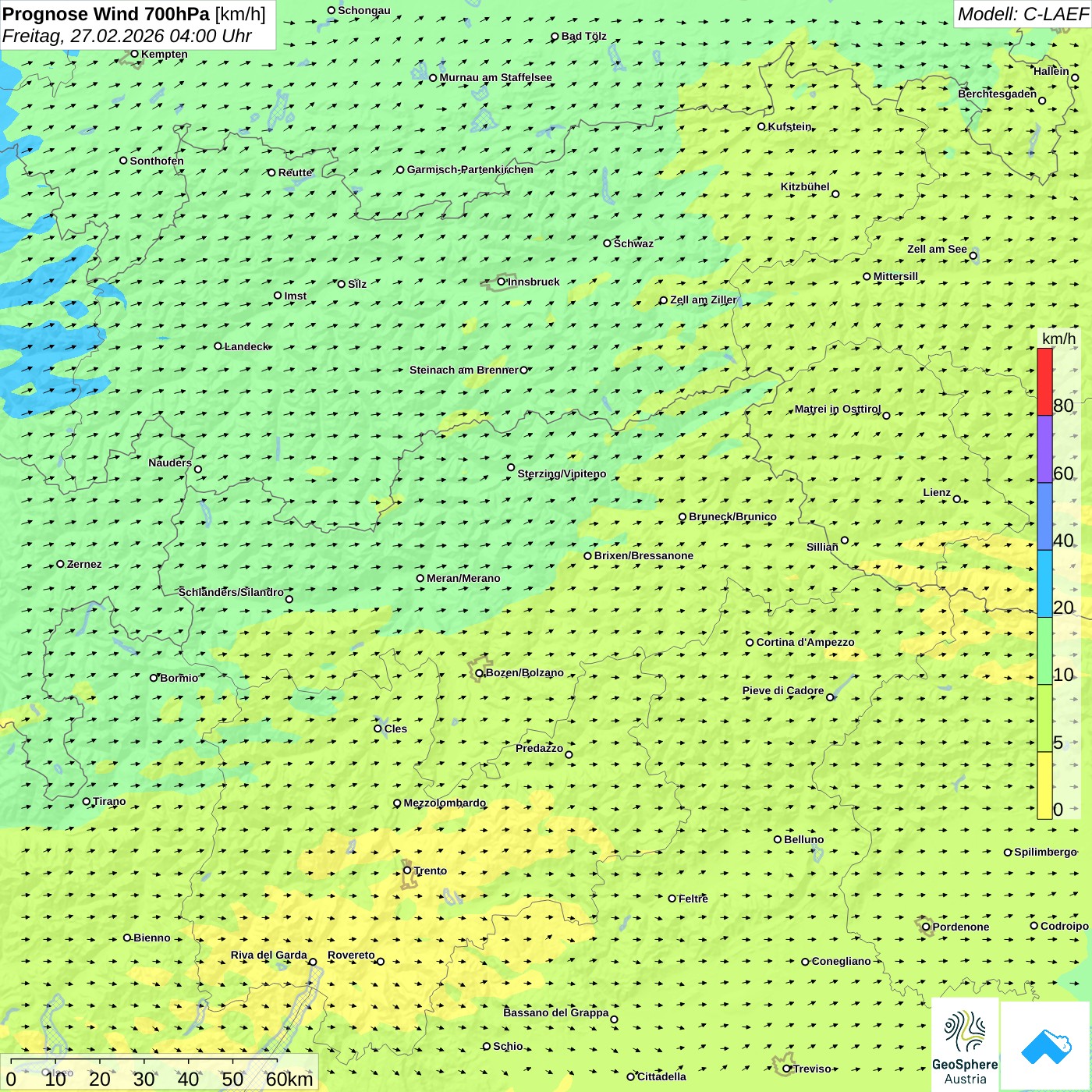Select the lime 5–10 km/h legend swatch
This screenshot has height=1092, width=1092.
[x=1044, y=718]
